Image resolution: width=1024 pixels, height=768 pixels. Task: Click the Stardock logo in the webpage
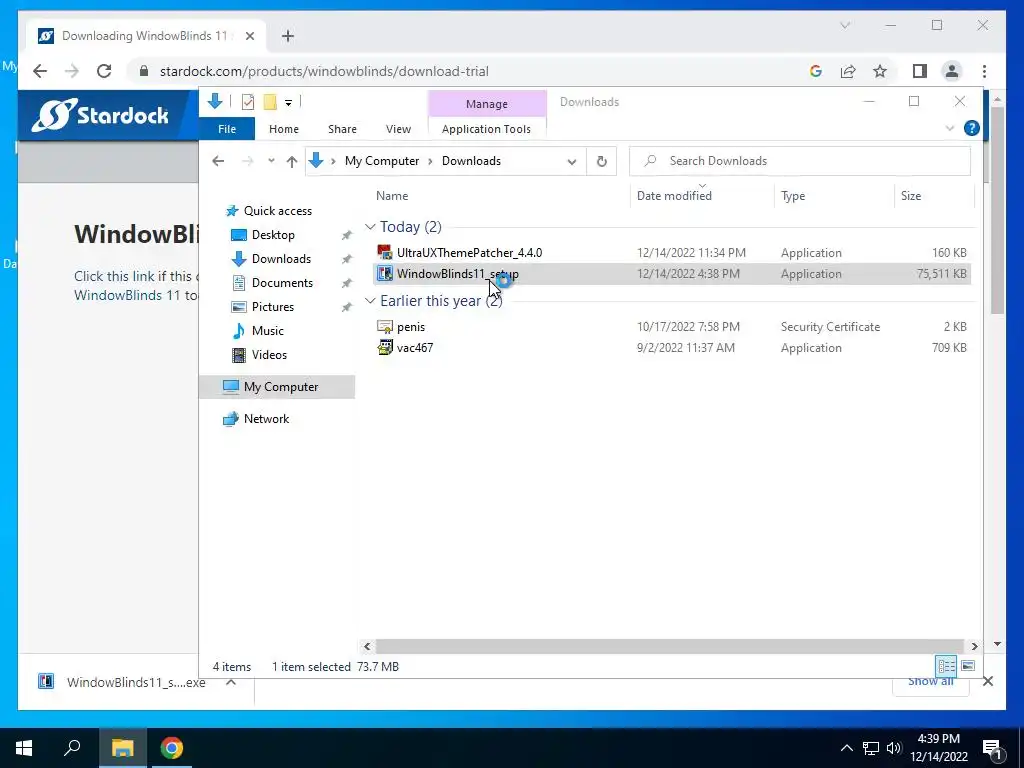pos(100,115)
